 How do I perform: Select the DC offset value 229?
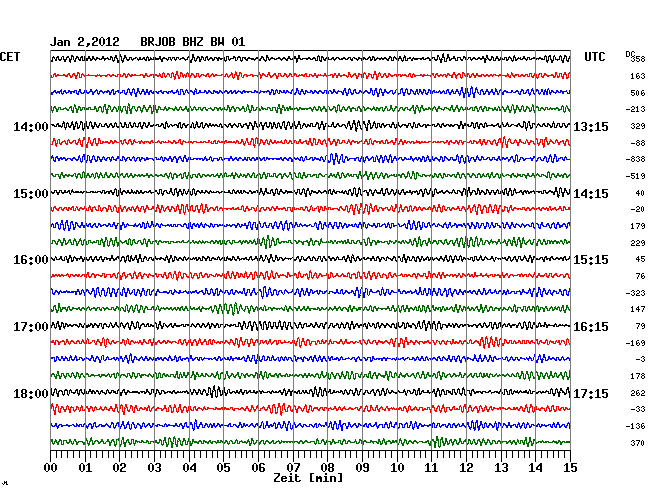click(638, 243)
